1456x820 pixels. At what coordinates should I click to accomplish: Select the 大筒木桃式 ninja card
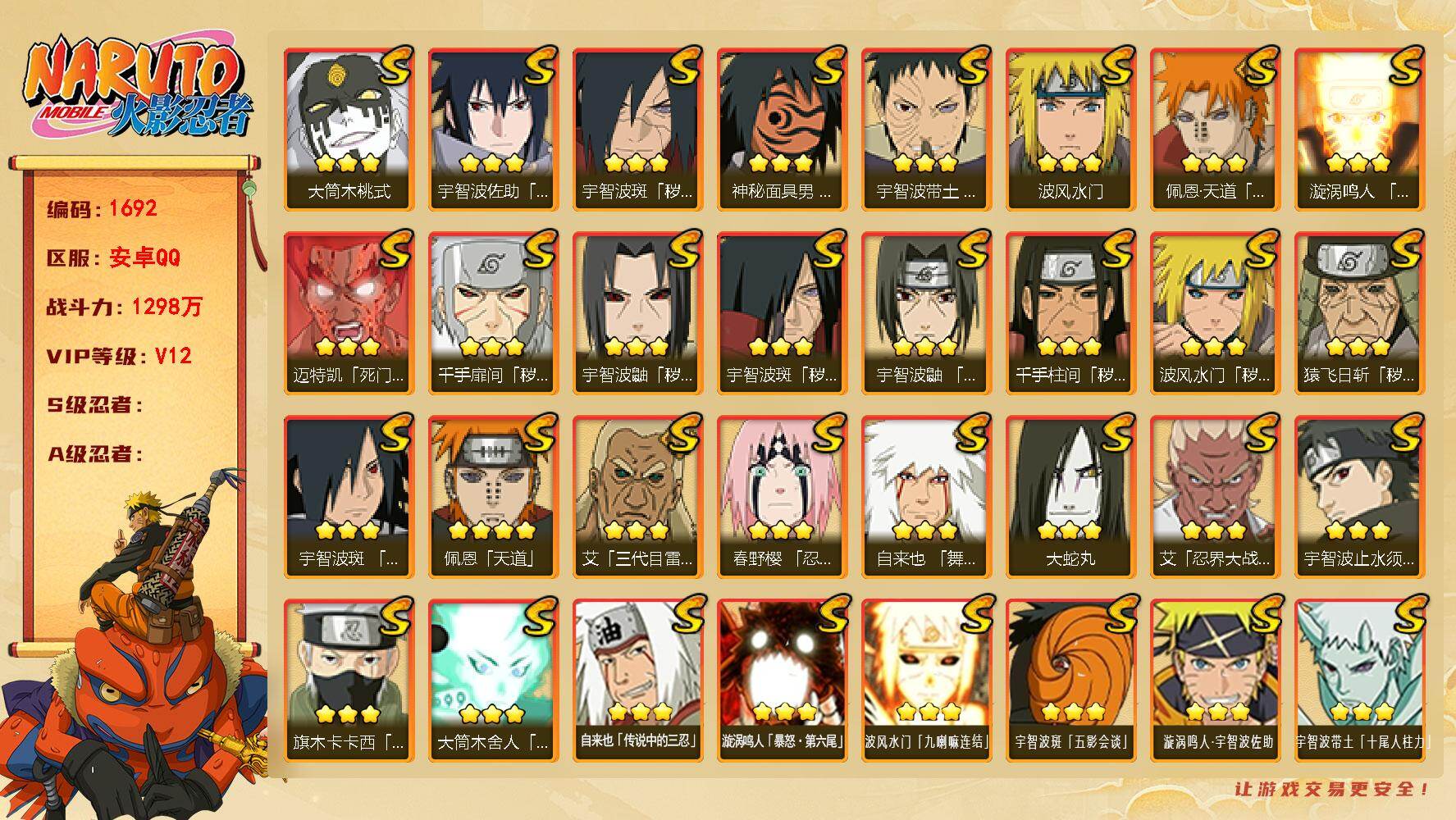(349, 130)
